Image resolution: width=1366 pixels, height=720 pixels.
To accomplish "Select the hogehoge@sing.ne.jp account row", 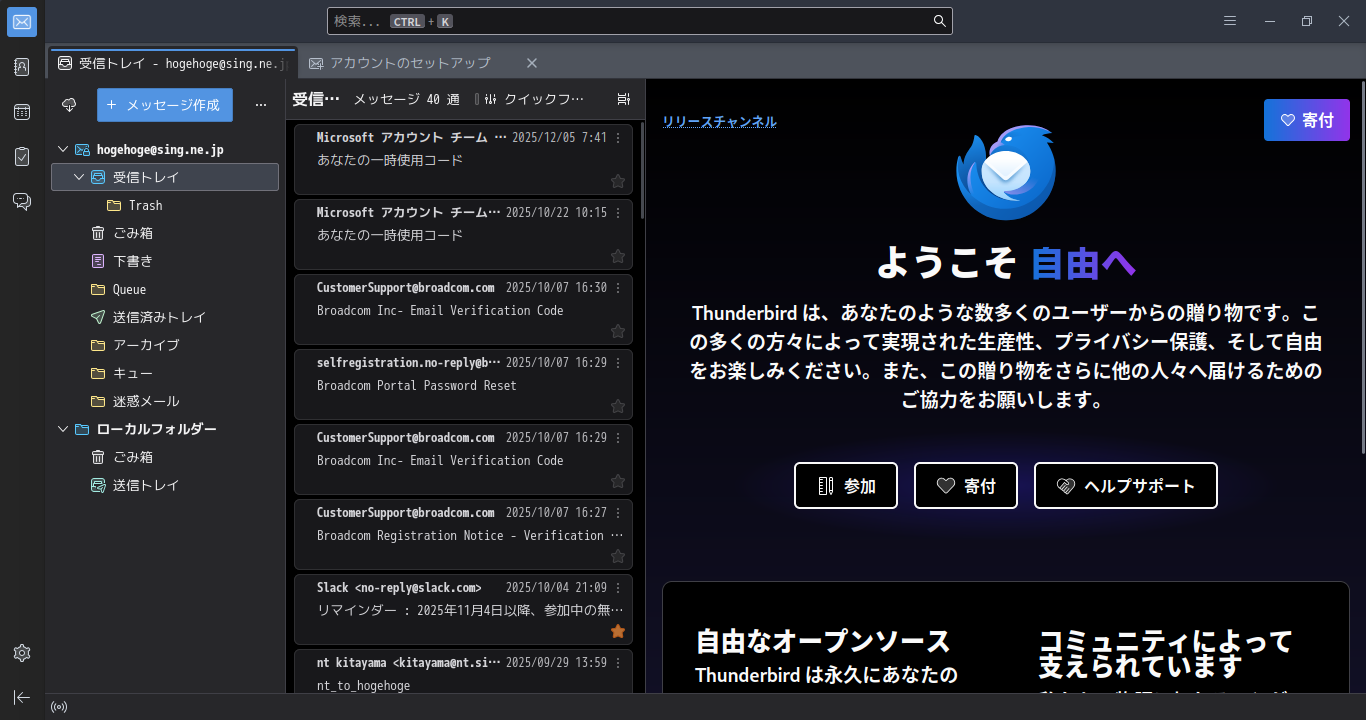I will click(x=165, y=149).
